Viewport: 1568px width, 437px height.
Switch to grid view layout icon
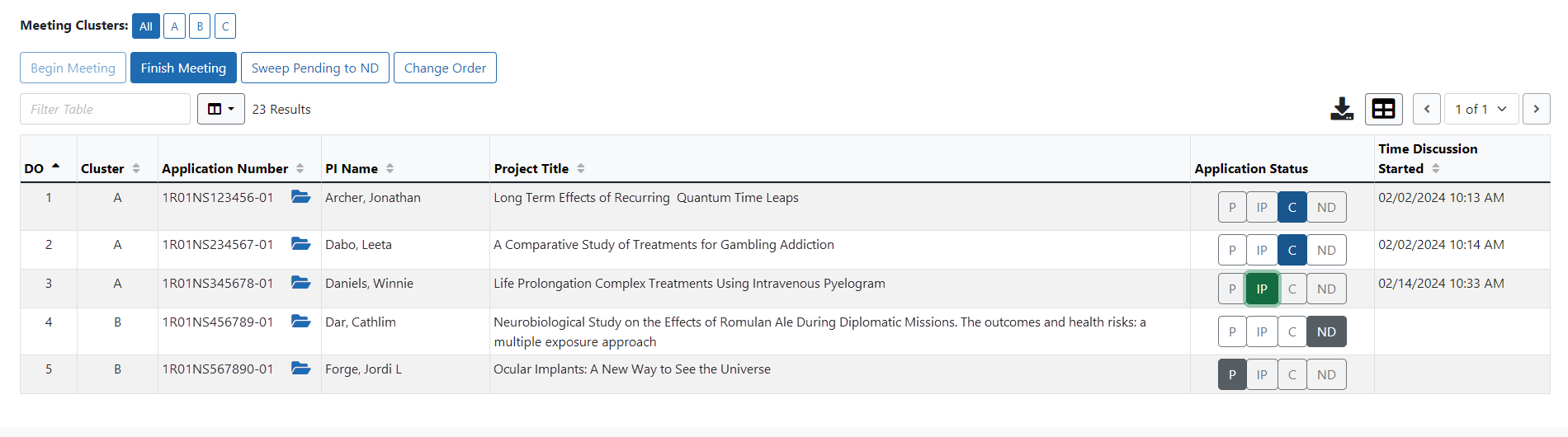tap(1384, 109)
